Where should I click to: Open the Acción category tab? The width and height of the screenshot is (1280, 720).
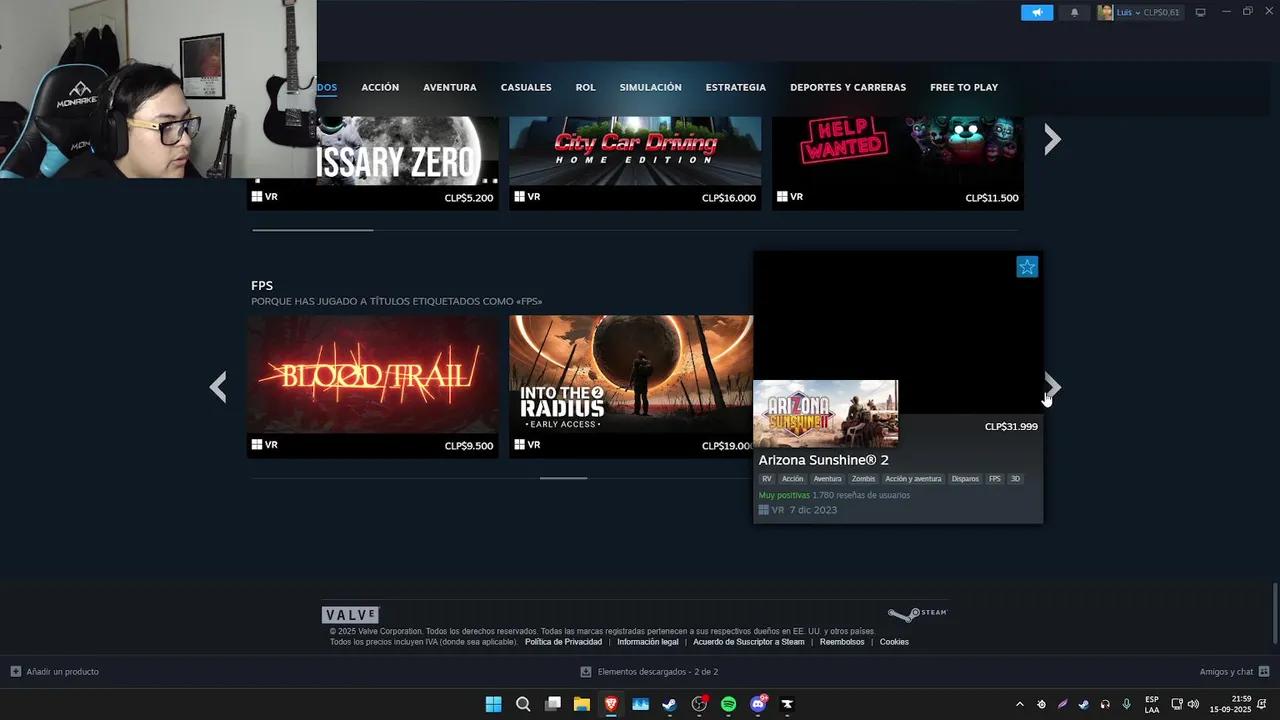click(380, 87)
